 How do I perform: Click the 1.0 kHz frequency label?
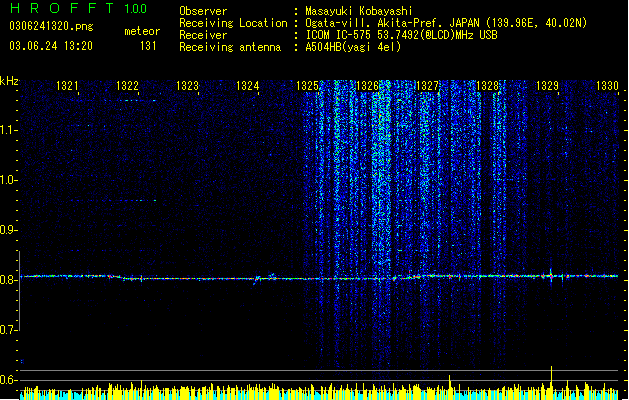click(9, 180)
